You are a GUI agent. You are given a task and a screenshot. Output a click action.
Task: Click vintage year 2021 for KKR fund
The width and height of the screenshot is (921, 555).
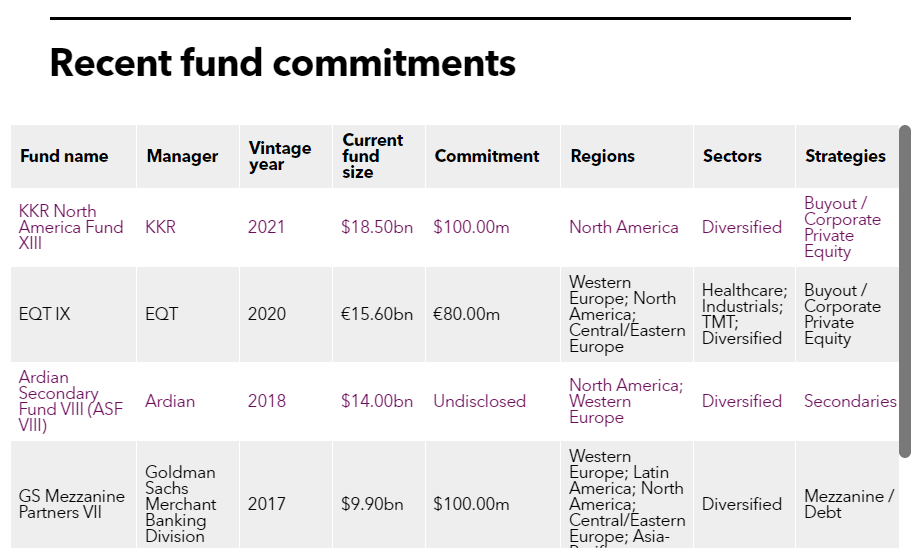[x=266, y=227]
